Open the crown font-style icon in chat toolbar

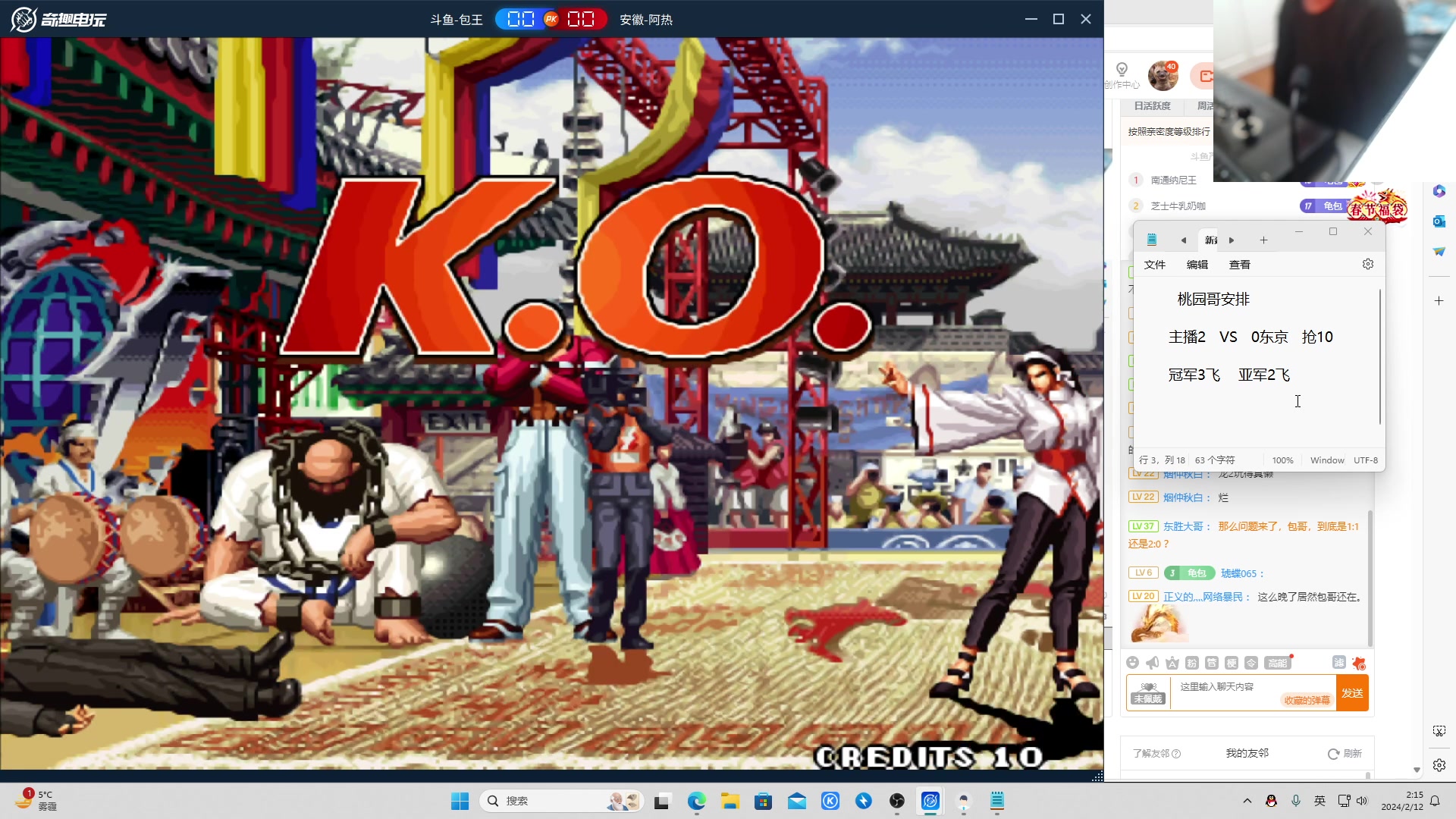point(1172,663)
